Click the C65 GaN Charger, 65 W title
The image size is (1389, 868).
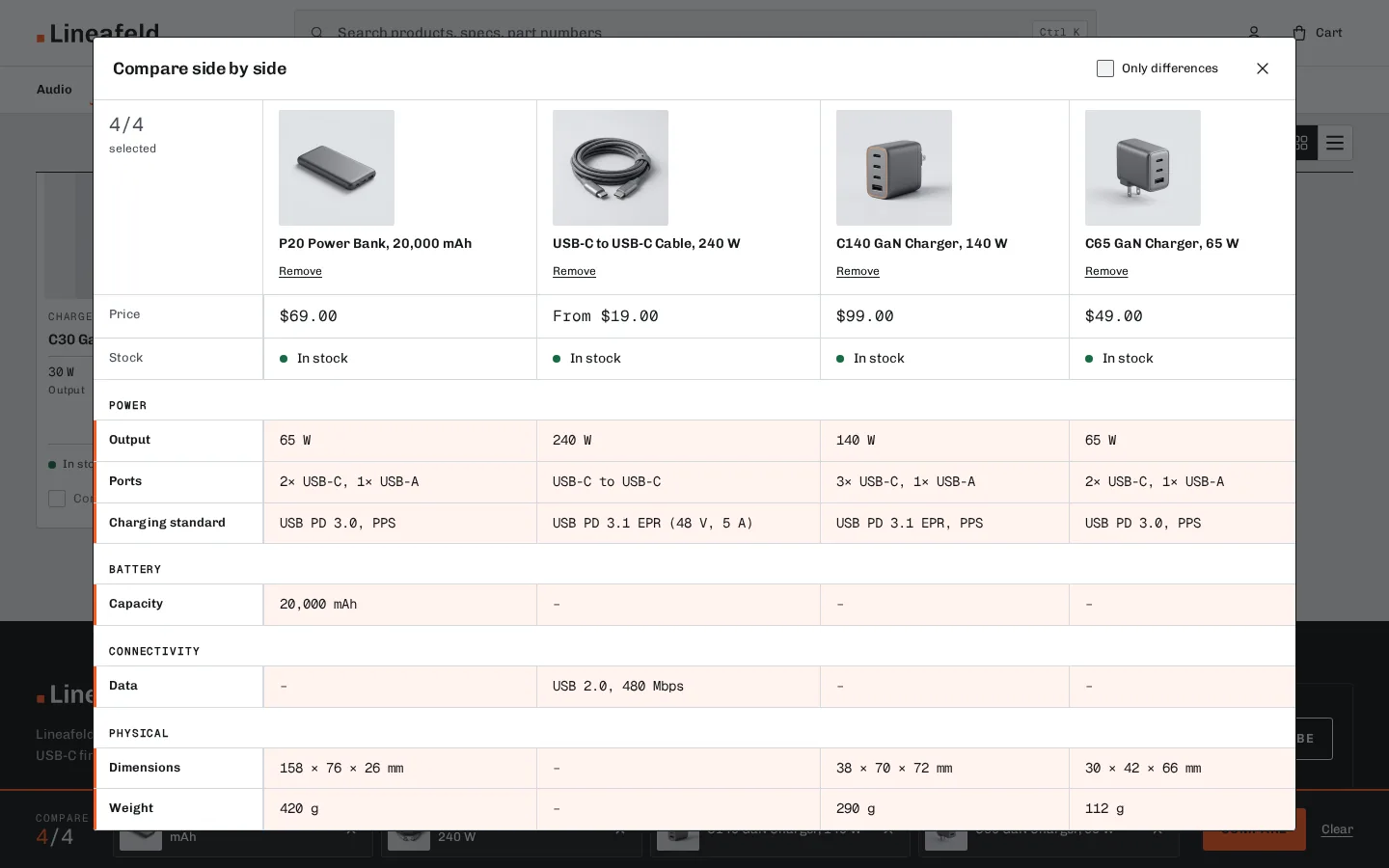(1161, 243)
